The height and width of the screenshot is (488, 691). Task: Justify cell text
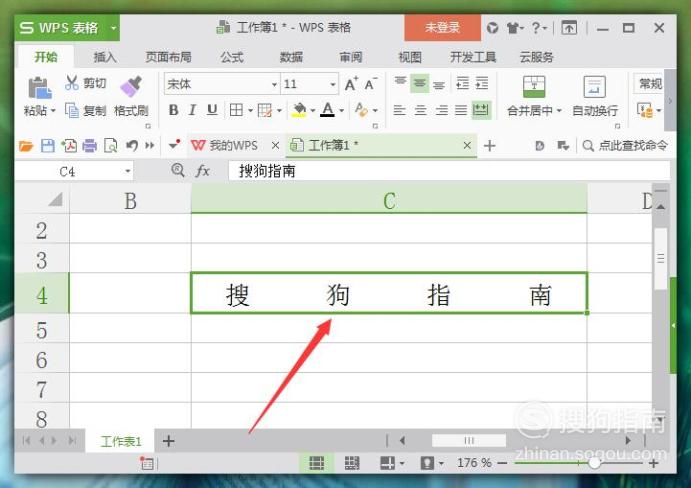461,110
